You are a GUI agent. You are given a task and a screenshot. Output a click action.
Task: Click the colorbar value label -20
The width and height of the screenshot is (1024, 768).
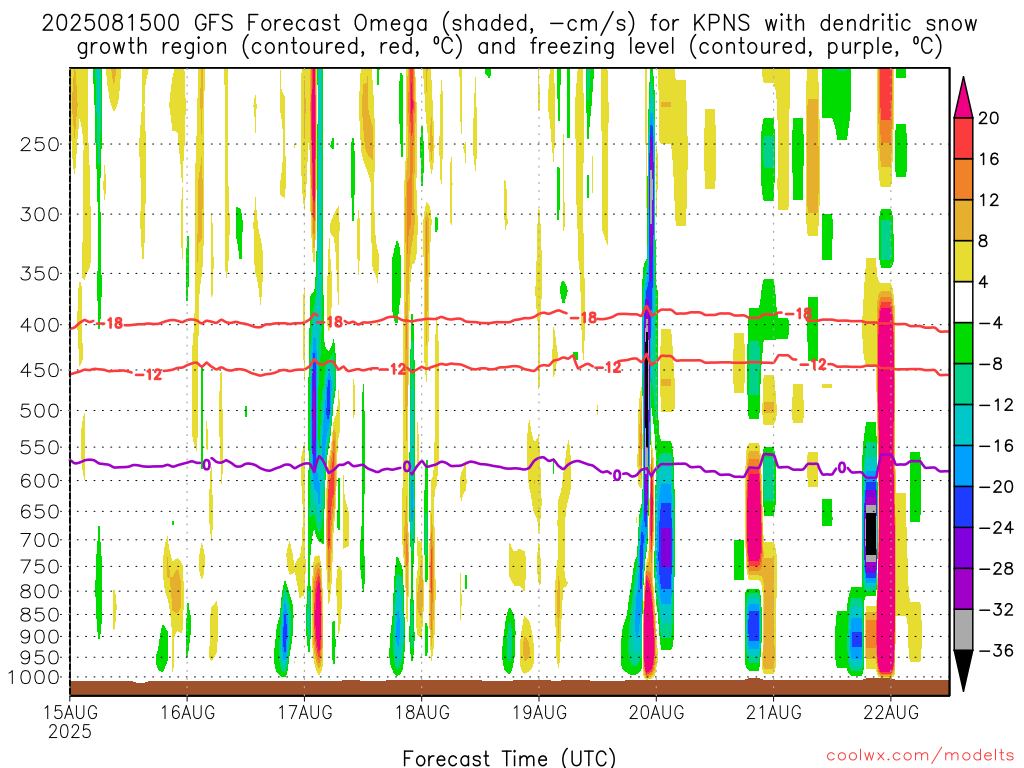pos(996,487)
